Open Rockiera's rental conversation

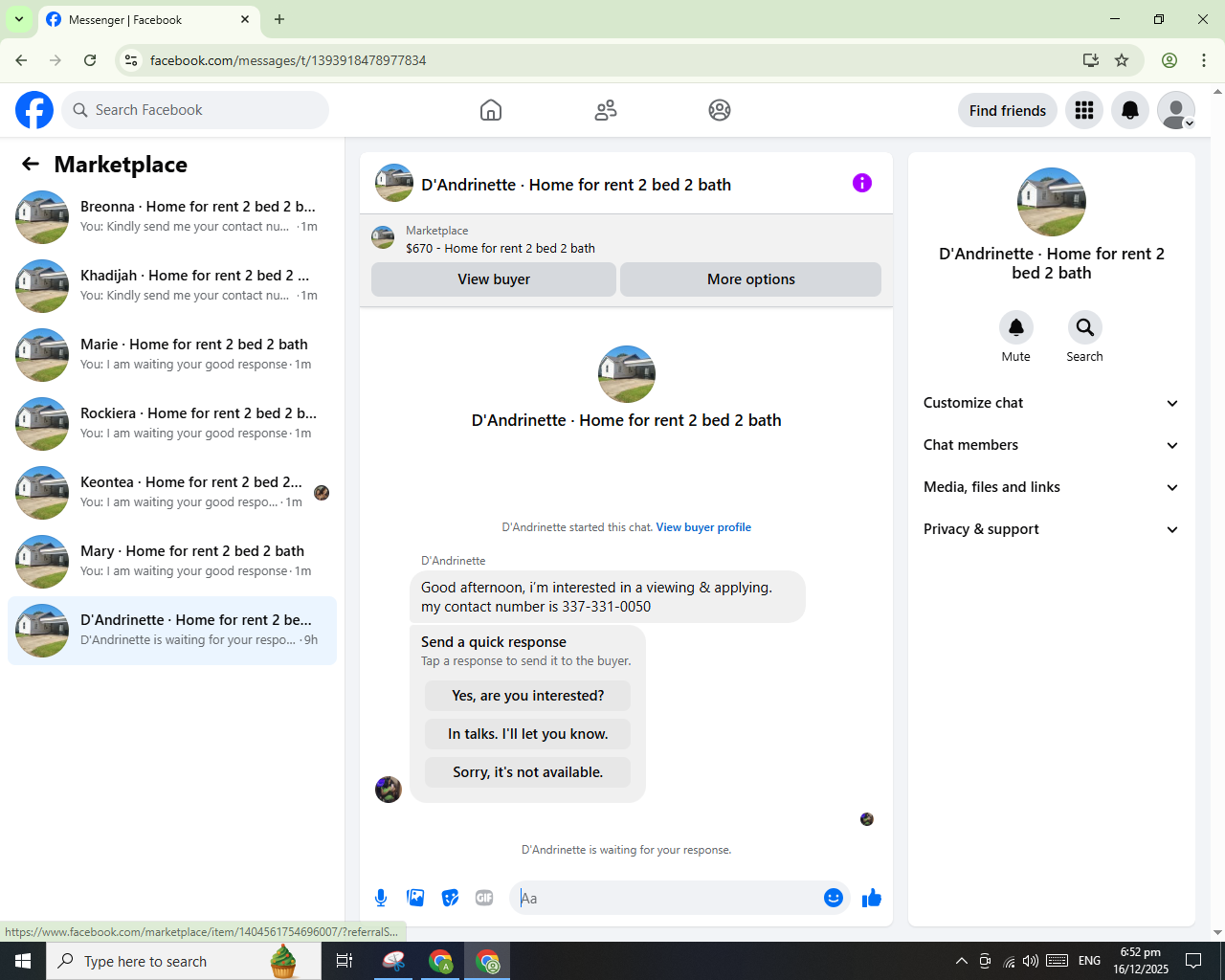[x=172, y=424]
